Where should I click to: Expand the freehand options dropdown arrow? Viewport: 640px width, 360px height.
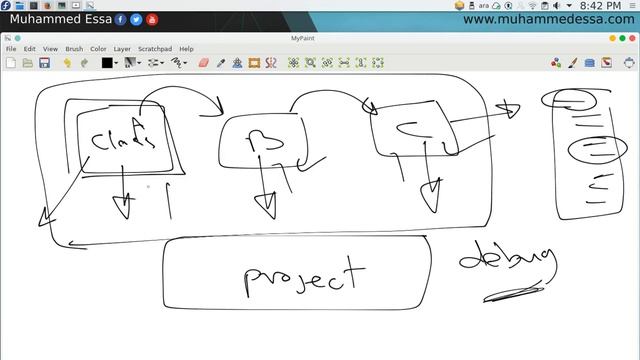pyautogui.click(x=186, y=63)
